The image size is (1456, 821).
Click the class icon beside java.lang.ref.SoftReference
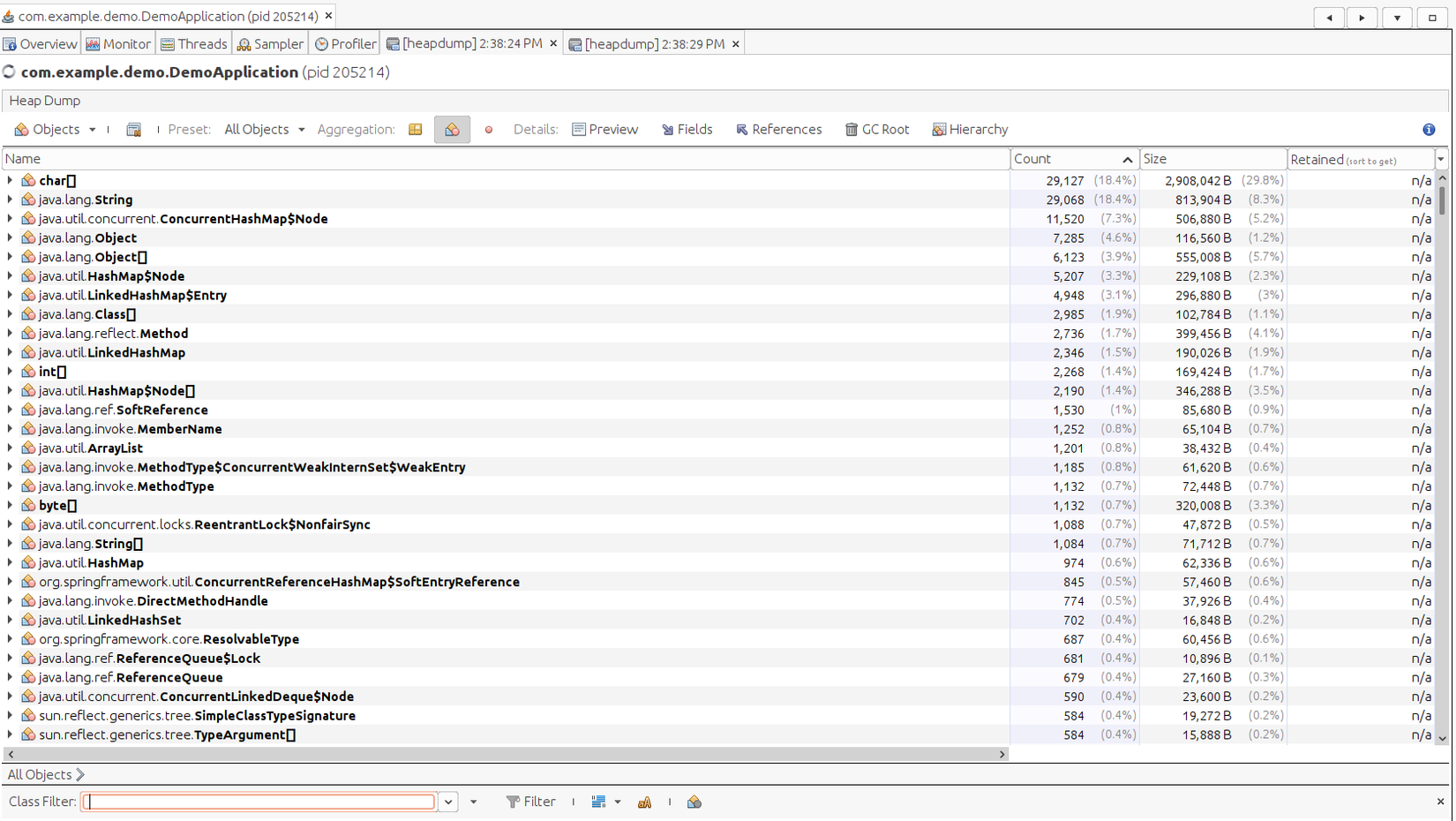click(x=28, y=410)
